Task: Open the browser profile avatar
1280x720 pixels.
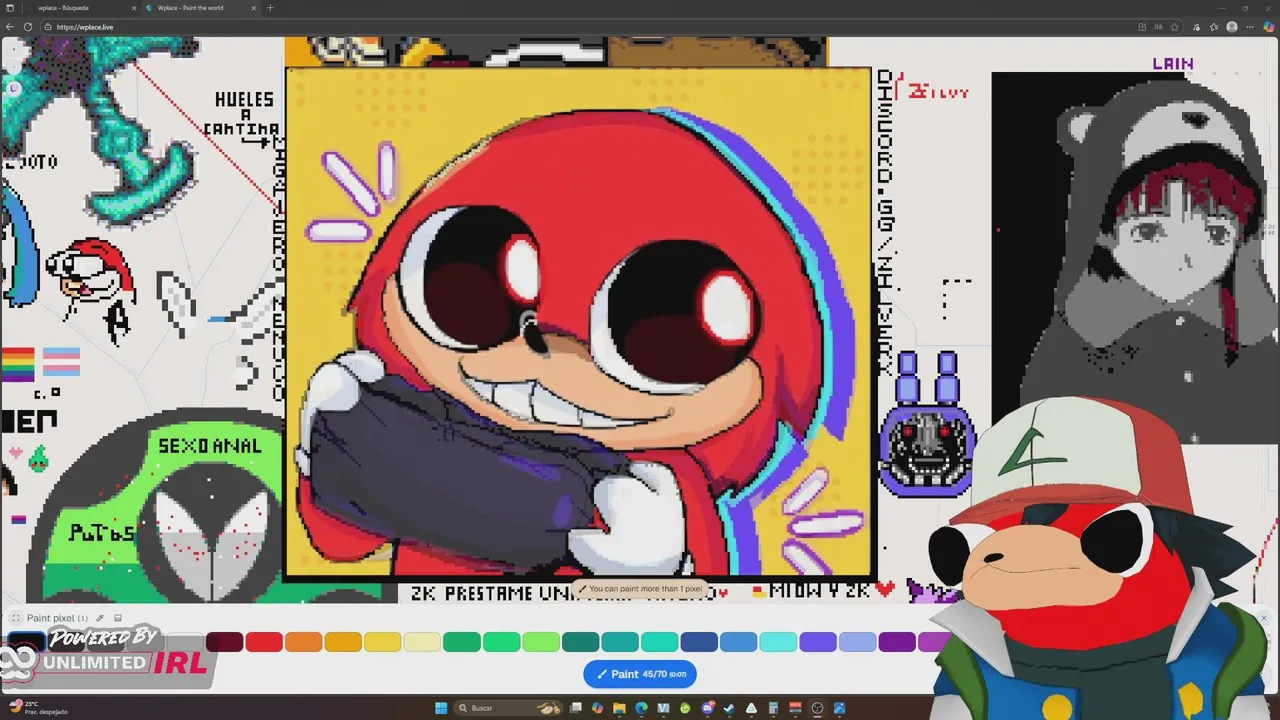Action: 1232,27
